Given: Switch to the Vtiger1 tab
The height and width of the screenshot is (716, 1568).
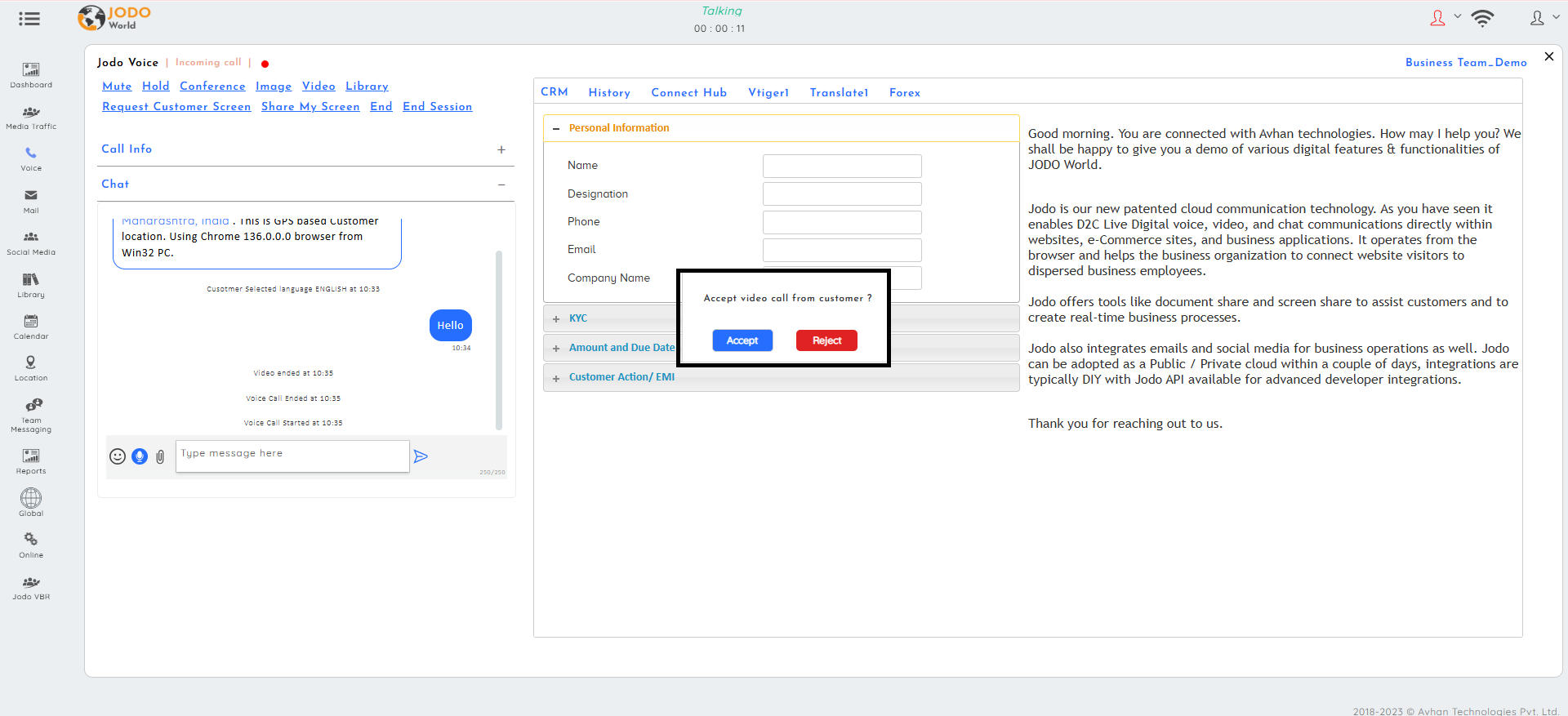Looking at the screenshot, I should pos(768,92).
